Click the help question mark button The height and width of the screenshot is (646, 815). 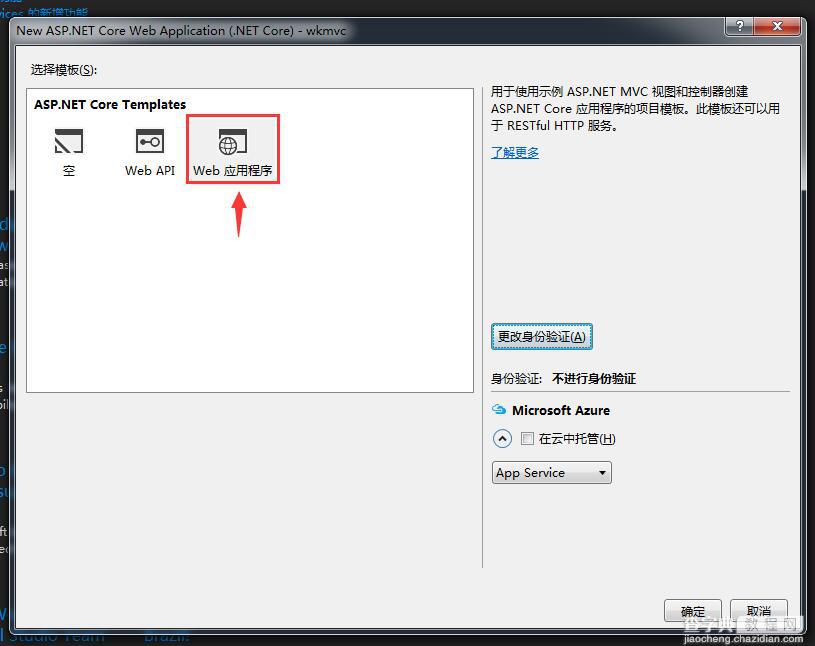(740, 26)
